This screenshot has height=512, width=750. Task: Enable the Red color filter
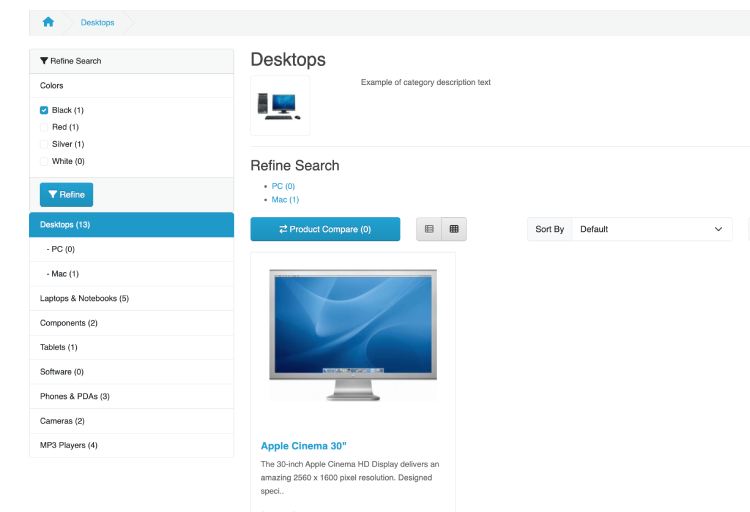coord(44,127)
